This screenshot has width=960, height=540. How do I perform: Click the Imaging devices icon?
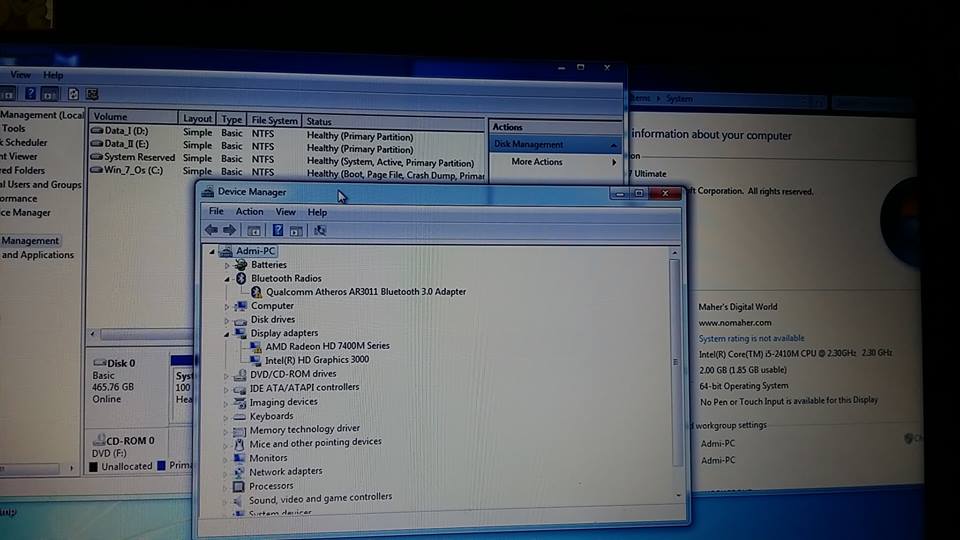coord(239,402)
